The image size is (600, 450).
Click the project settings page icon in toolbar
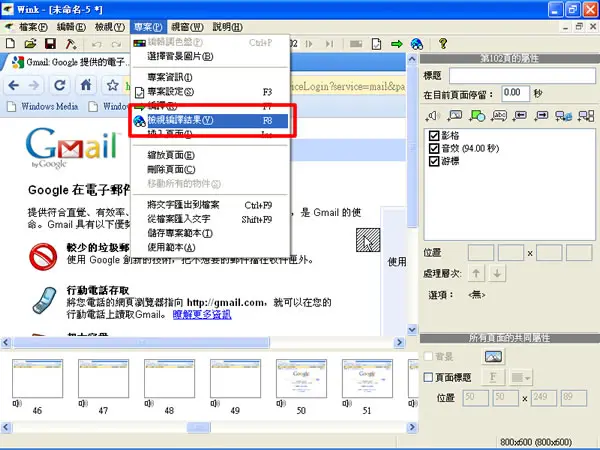[x=377, y=44]
